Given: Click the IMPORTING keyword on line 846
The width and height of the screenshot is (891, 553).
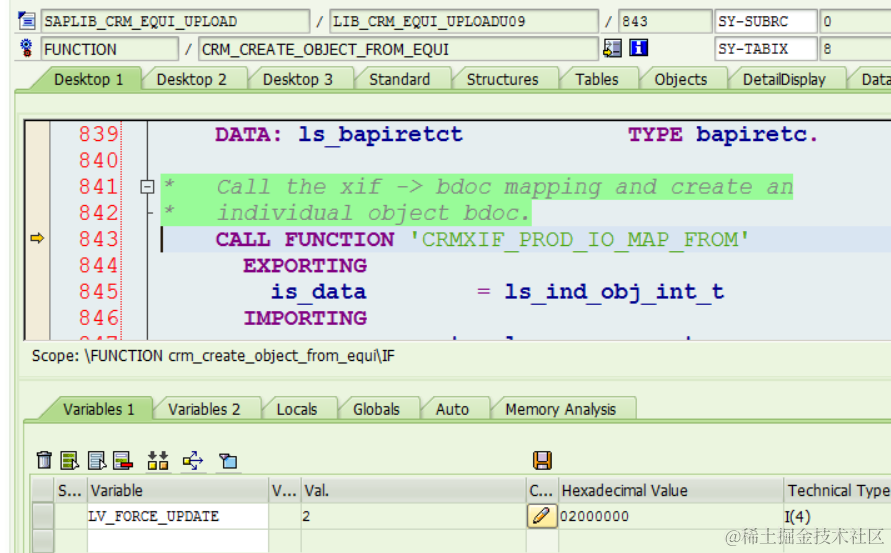Looking at the screenshot, I should point(305,318).
